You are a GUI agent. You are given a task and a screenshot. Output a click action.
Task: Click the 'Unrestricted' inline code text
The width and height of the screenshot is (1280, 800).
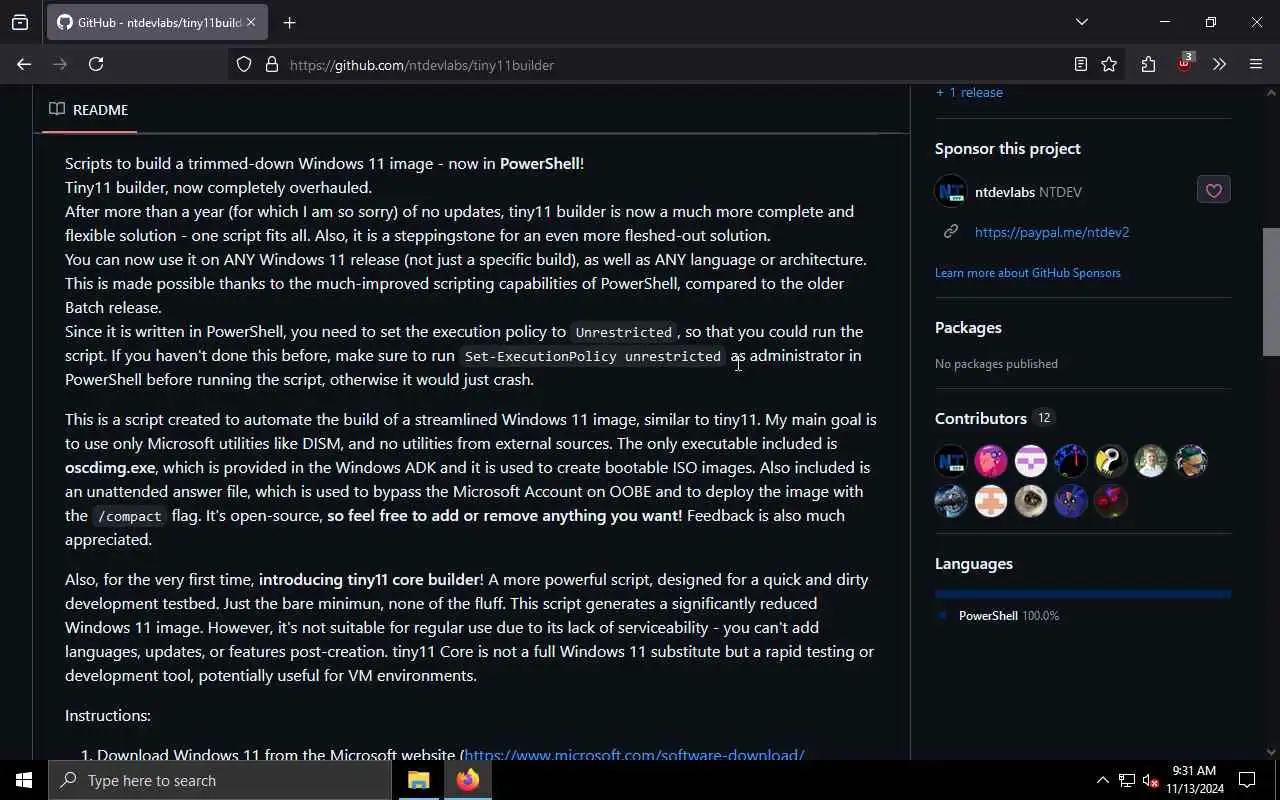pos(623,332)
